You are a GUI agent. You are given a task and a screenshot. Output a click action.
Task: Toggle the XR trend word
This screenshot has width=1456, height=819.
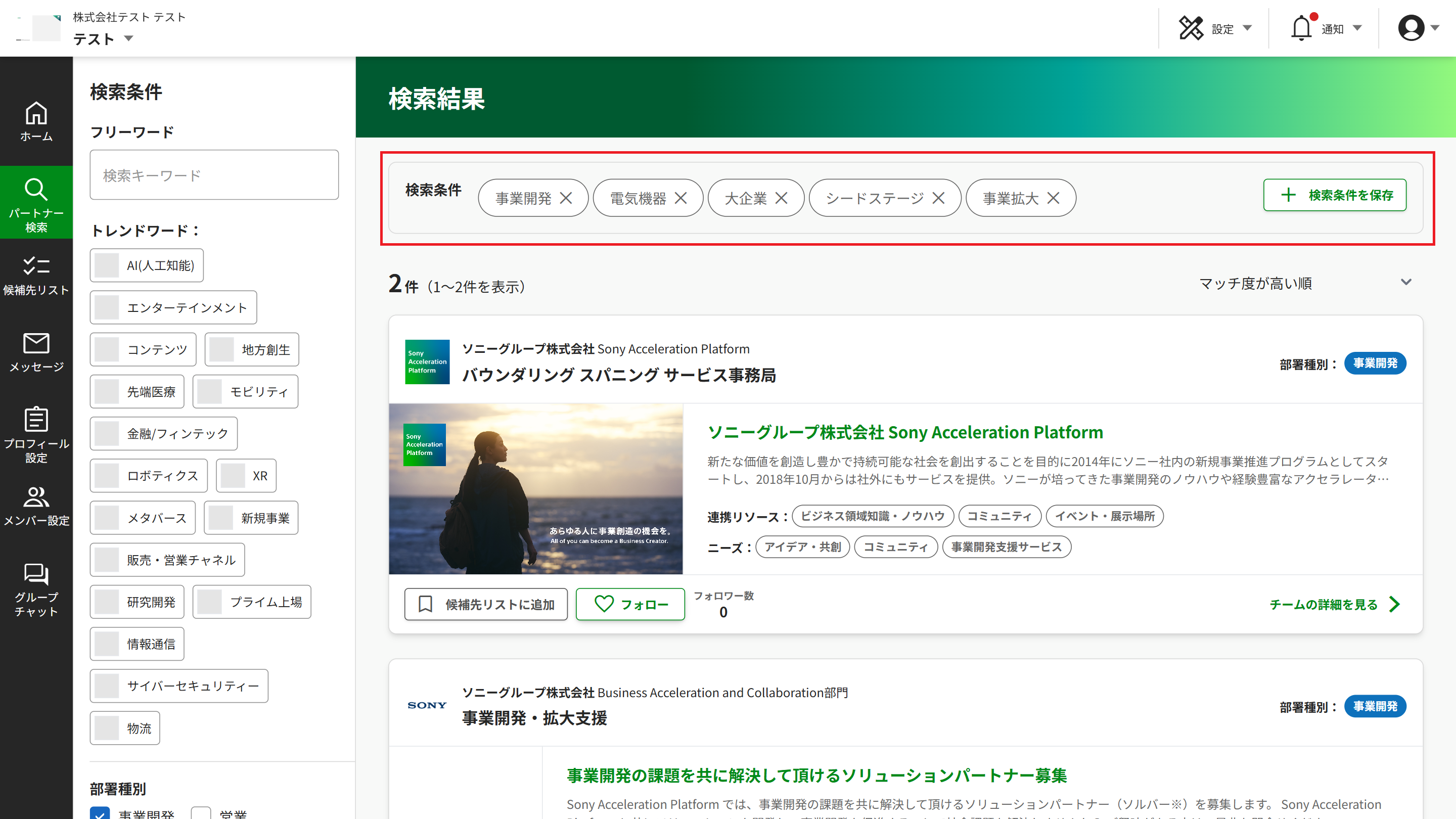(246, 476)
